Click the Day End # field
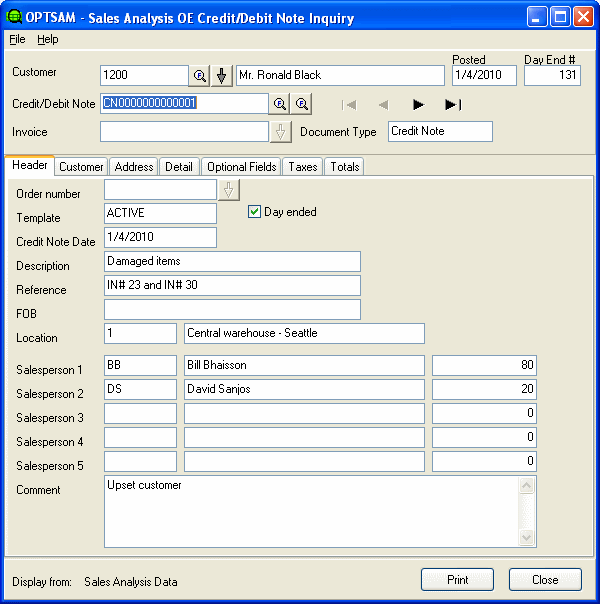600x604 pixels. (552, 76)
